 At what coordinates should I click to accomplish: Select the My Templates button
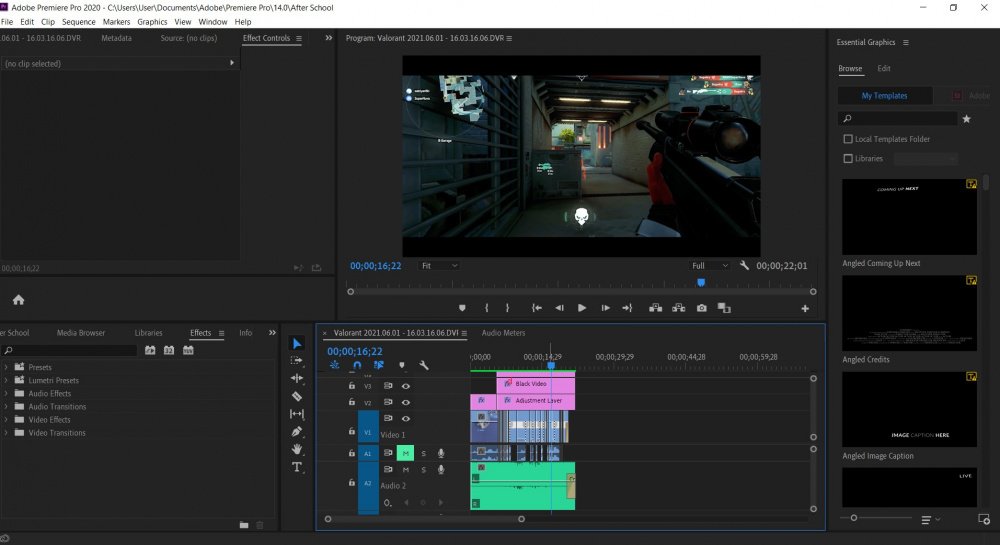[885, 96]
